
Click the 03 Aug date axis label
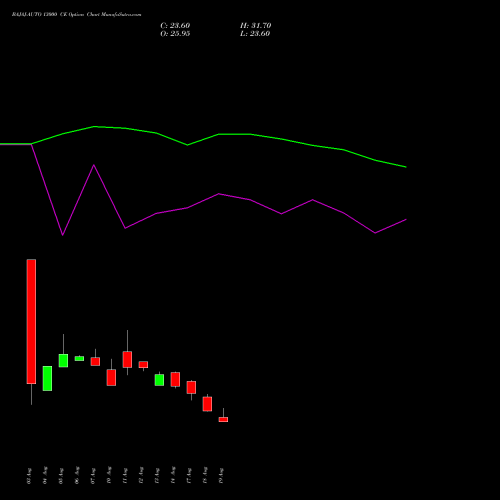tap(29, 476)
